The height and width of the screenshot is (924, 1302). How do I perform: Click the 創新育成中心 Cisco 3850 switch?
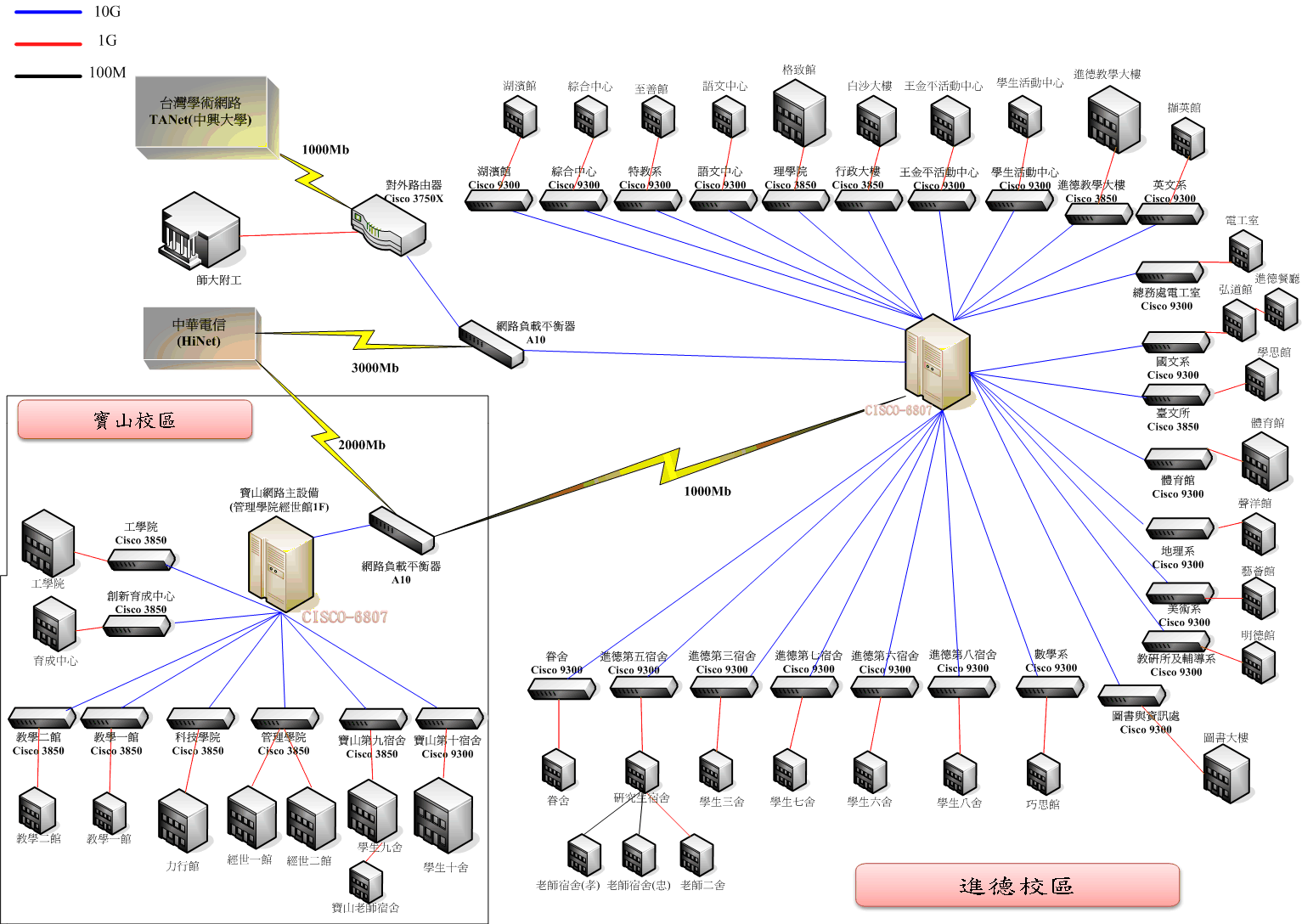click(137, 626)
